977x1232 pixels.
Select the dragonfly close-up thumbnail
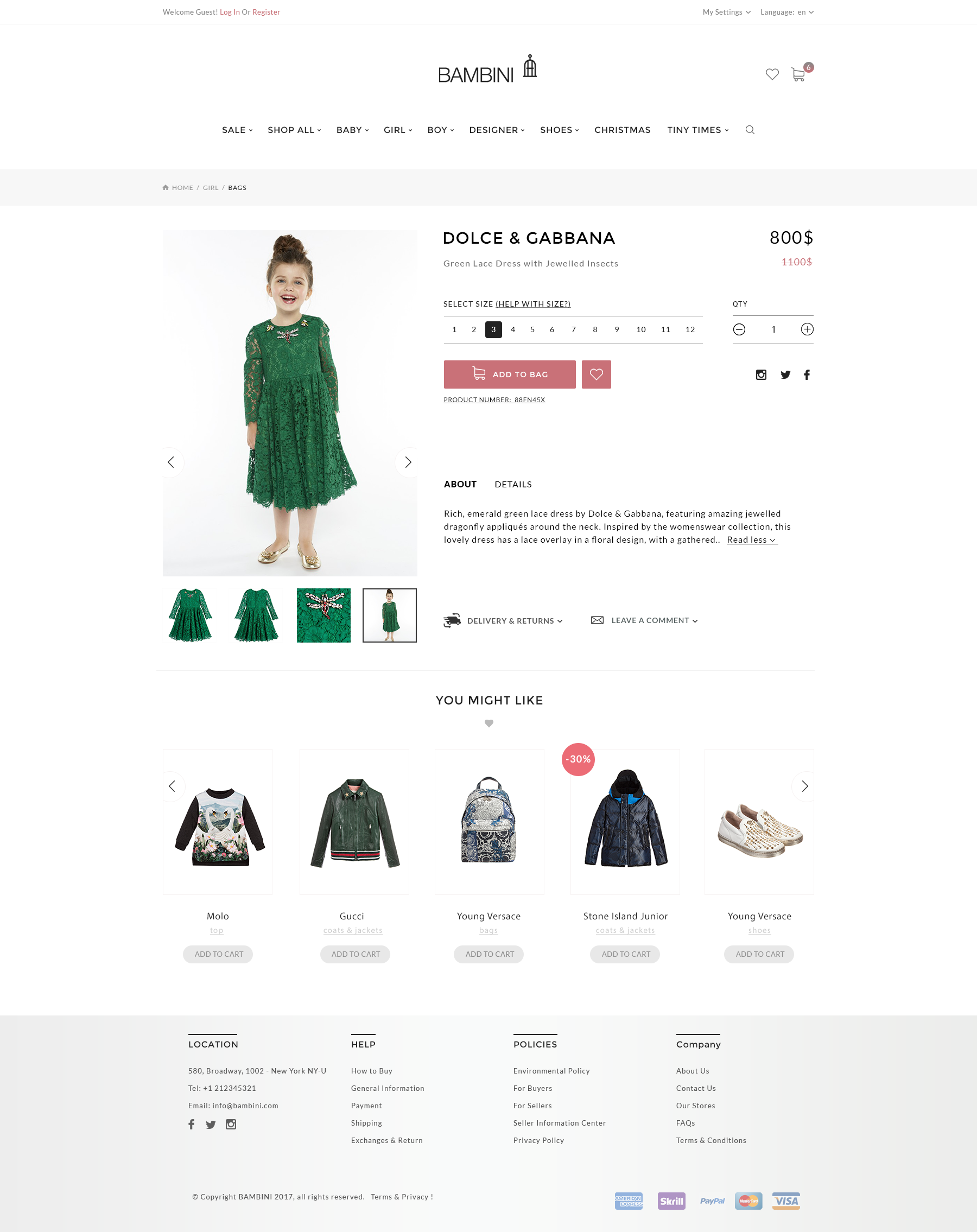pyautogui.click(x=323, y=615)
